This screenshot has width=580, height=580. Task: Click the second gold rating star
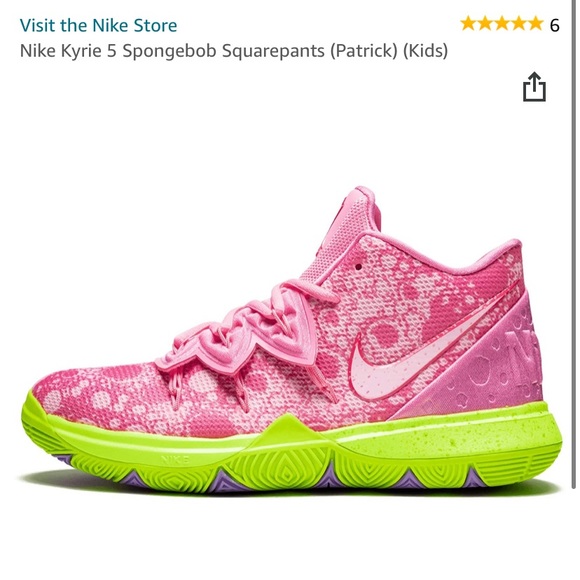[x=485, y=24]
